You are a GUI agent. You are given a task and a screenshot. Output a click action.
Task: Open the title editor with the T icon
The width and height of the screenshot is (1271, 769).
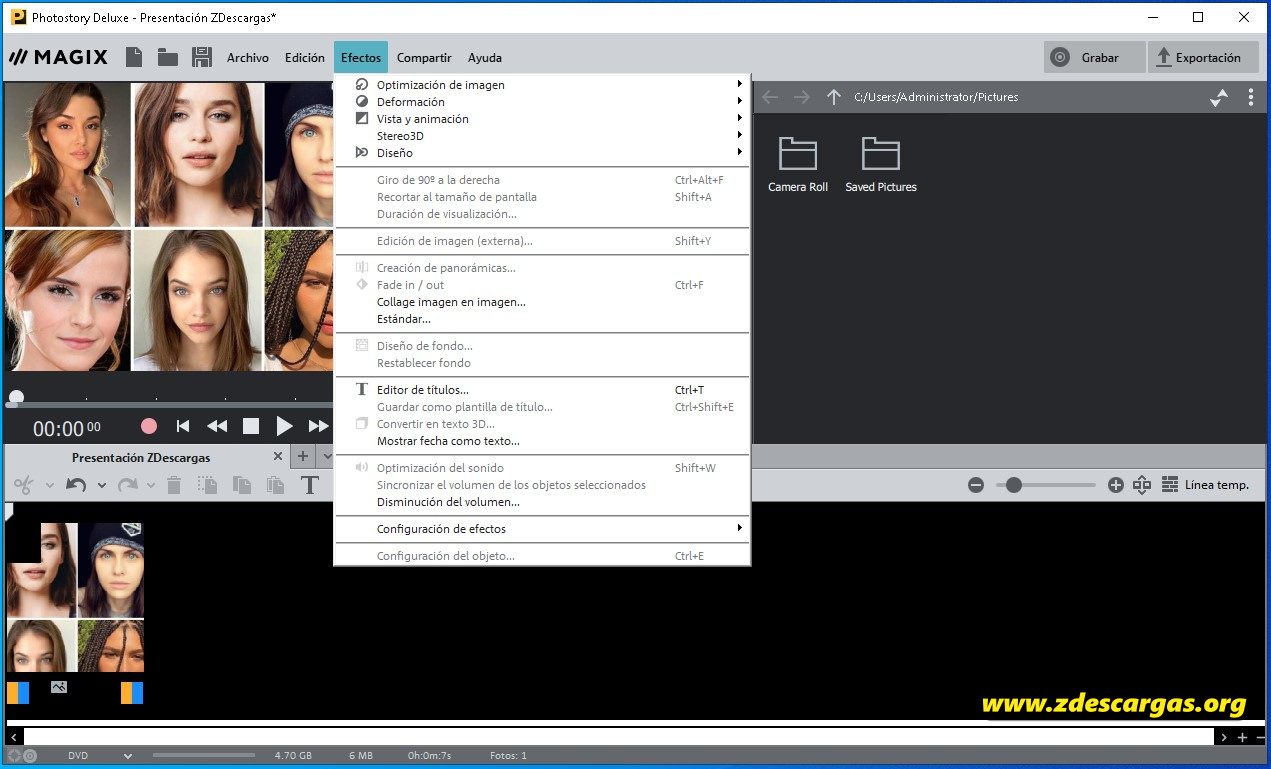[x=310, y=485]
